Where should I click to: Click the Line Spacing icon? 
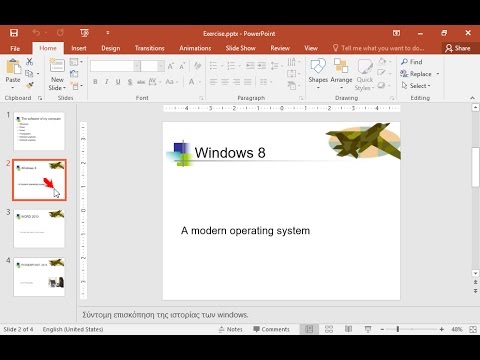click(275, 66)
